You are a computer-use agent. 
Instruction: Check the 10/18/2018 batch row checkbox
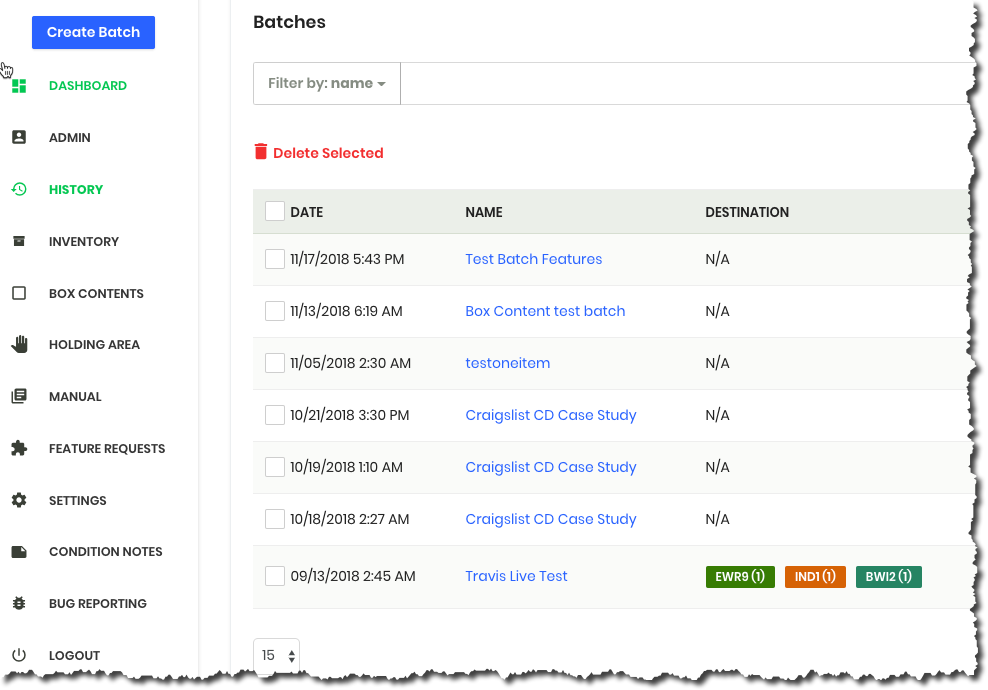[x=275, y=519]
